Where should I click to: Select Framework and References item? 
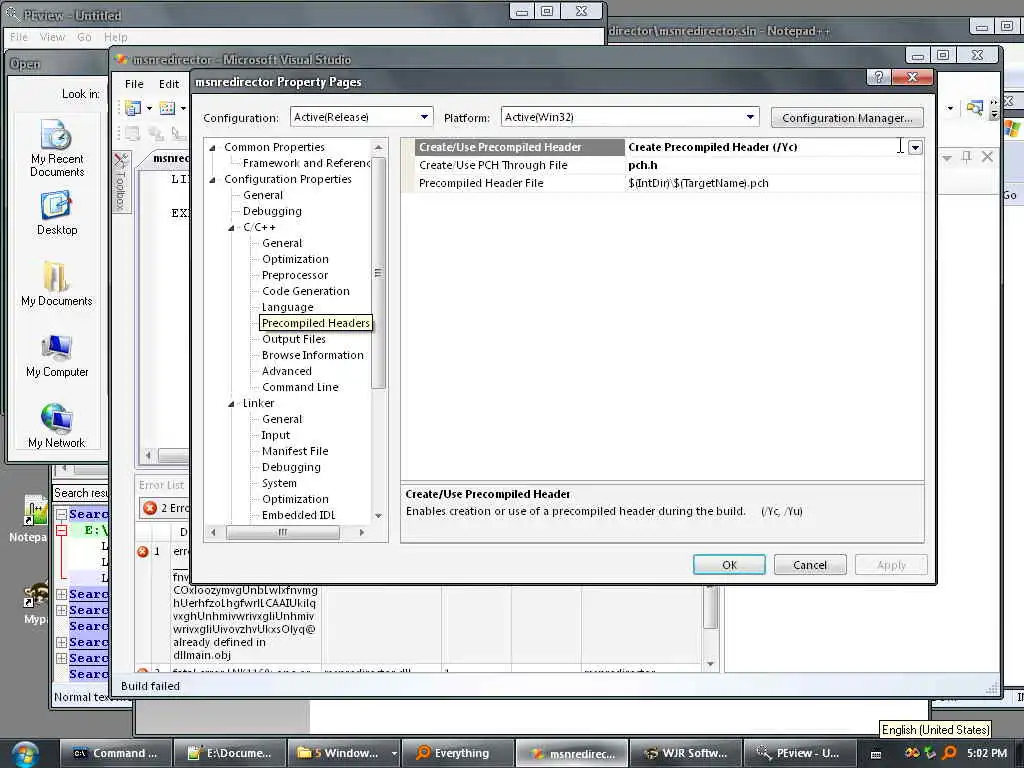tap(306, 163)
